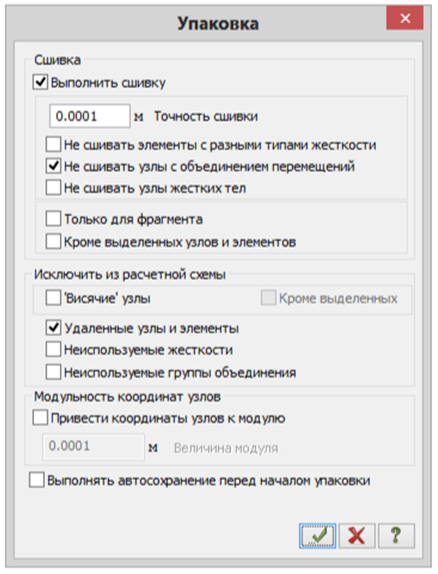Check the Неиспользуемые жесткости option

tap(53, 350)
